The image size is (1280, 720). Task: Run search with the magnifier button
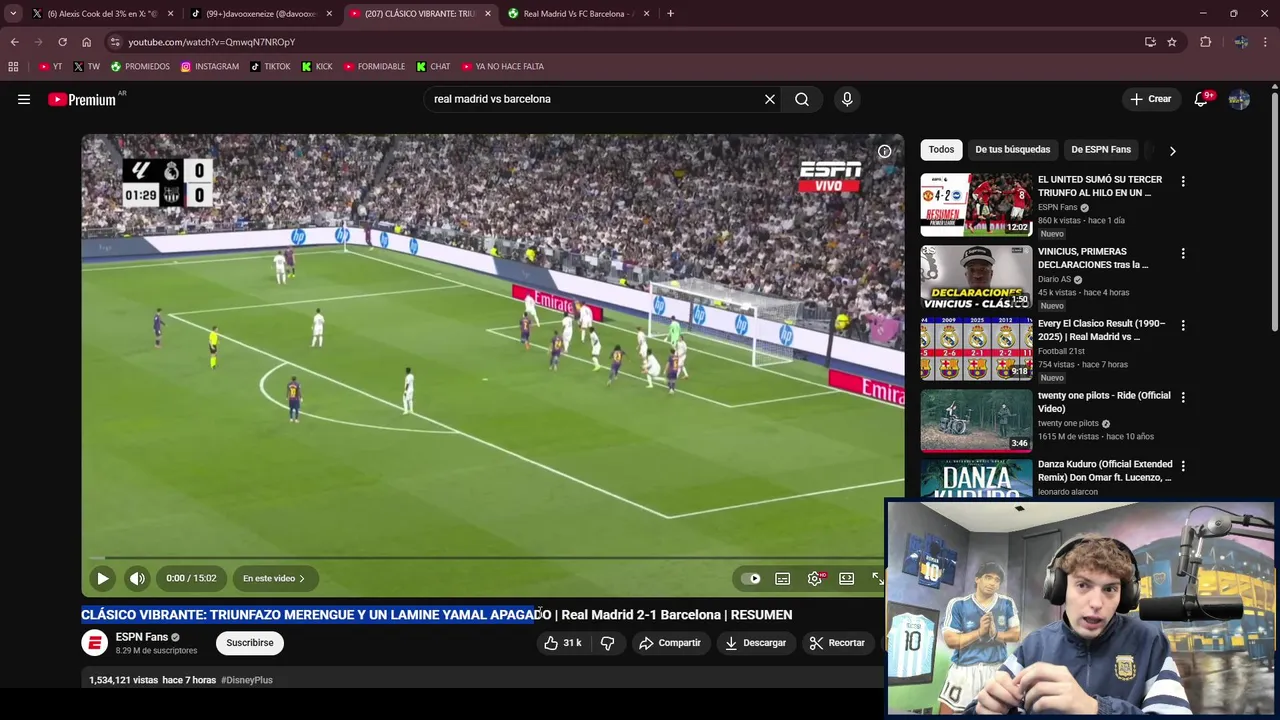(802, 99)
